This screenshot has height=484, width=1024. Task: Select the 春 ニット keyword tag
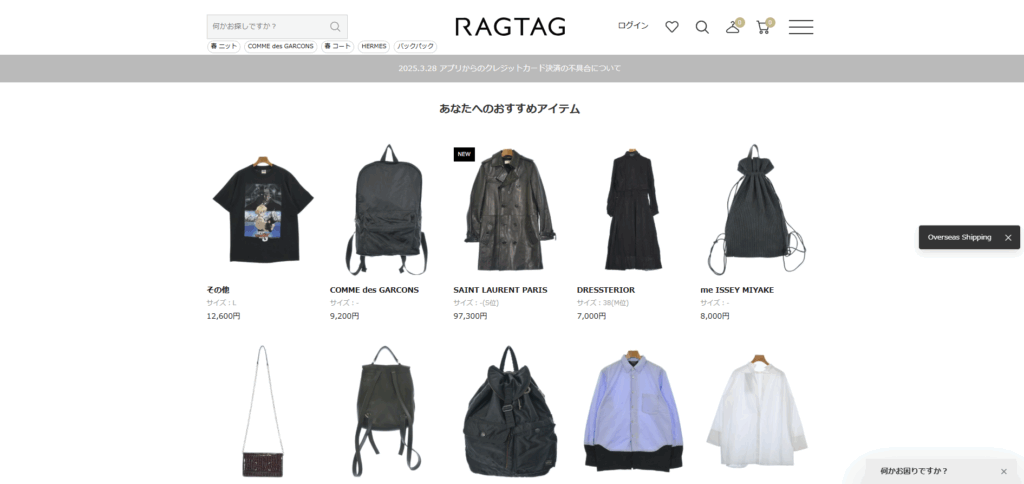pos(223,46)
